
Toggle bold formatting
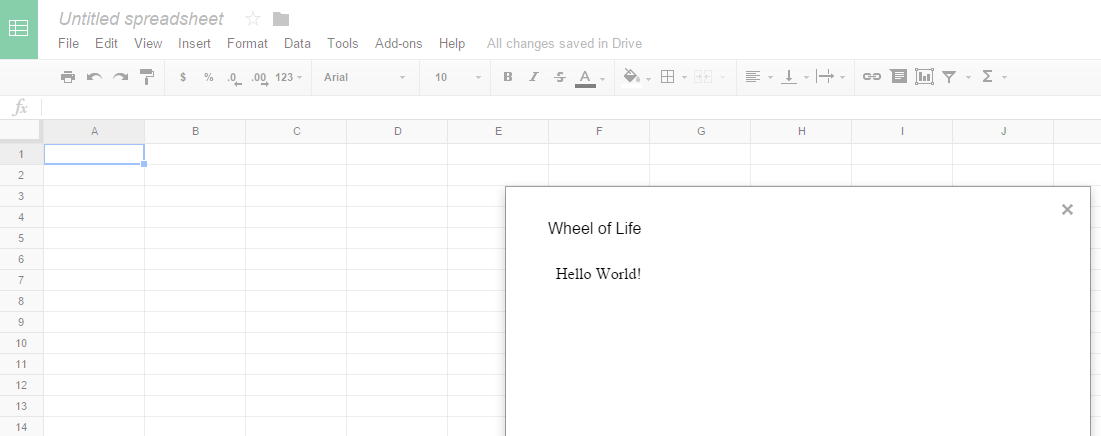(x=508, y=77)
